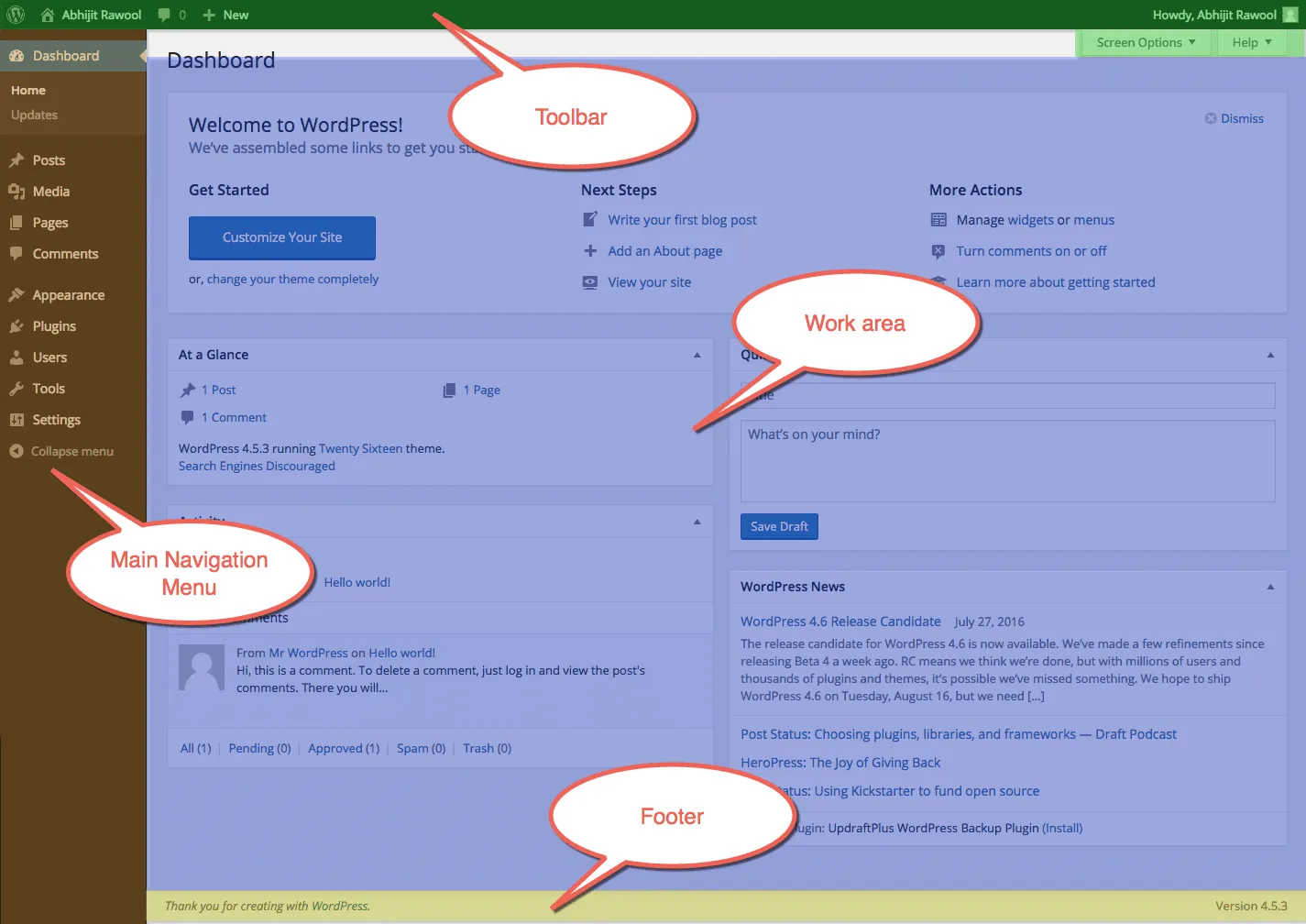Screen dimensions: 1306x924
Task: Click Howdy, Abhijit Rawool account menu
Action: pos(1225,15)
